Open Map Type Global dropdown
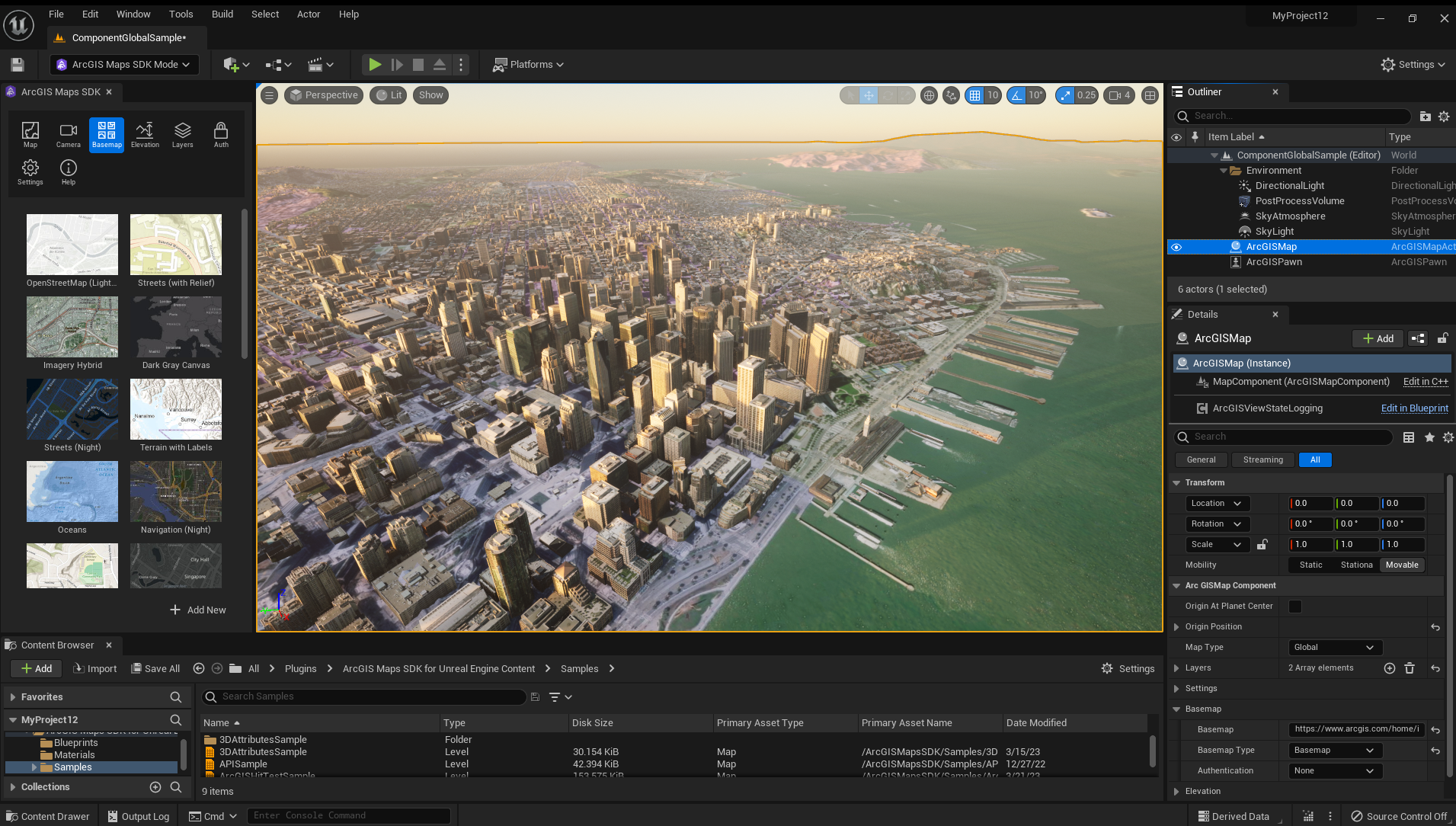Screen dimensions: 1456x826 coord(1335,648)
